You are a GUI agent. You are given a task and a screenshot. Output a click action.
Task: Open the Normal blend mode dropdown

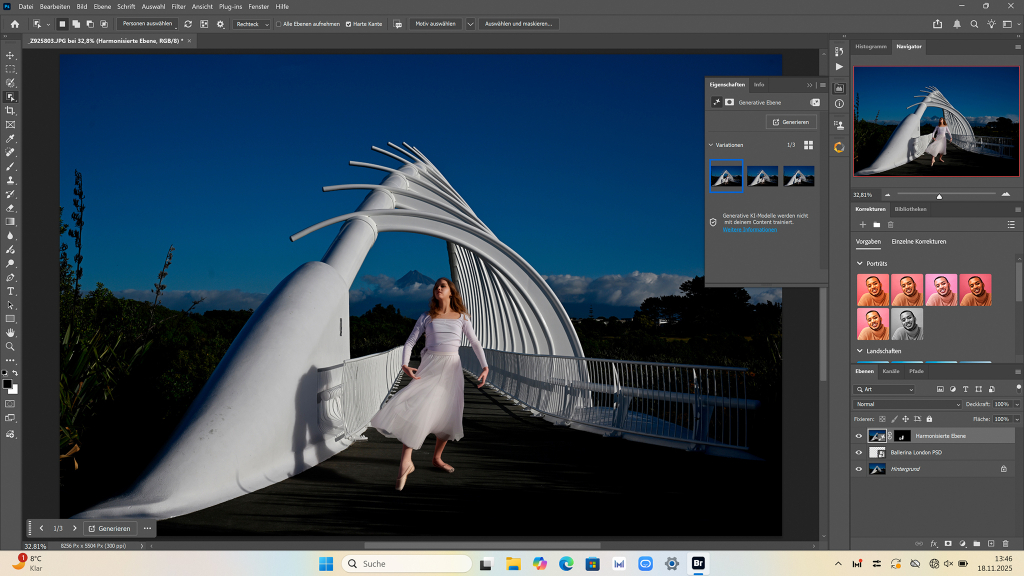(906, 404)
